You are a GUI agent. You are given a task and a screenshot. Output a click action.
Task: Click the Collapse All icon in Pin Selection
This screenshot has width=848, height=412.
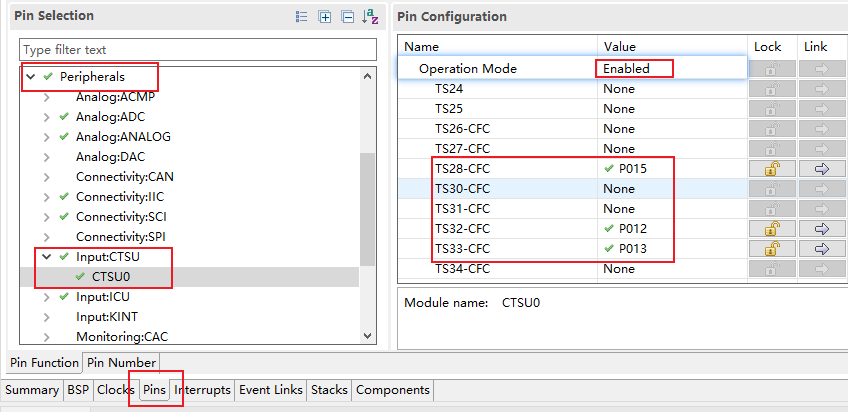[347, 17]
